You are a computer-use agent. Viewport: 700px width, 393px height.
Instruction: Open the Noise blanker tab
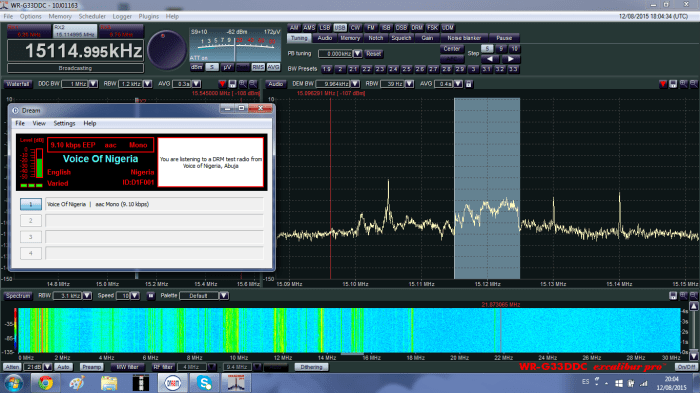[464, 38]
